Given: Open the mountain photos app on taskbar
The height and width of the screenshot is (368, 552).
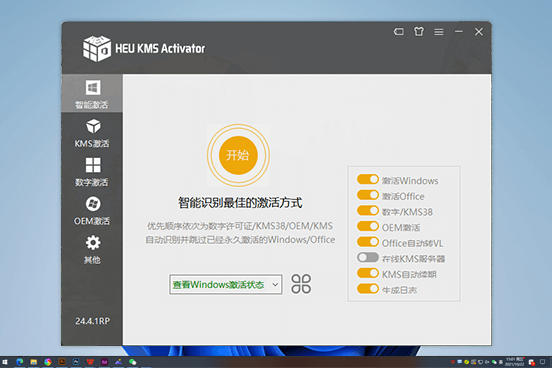Looking at the screenshot, I should (119, 362).
